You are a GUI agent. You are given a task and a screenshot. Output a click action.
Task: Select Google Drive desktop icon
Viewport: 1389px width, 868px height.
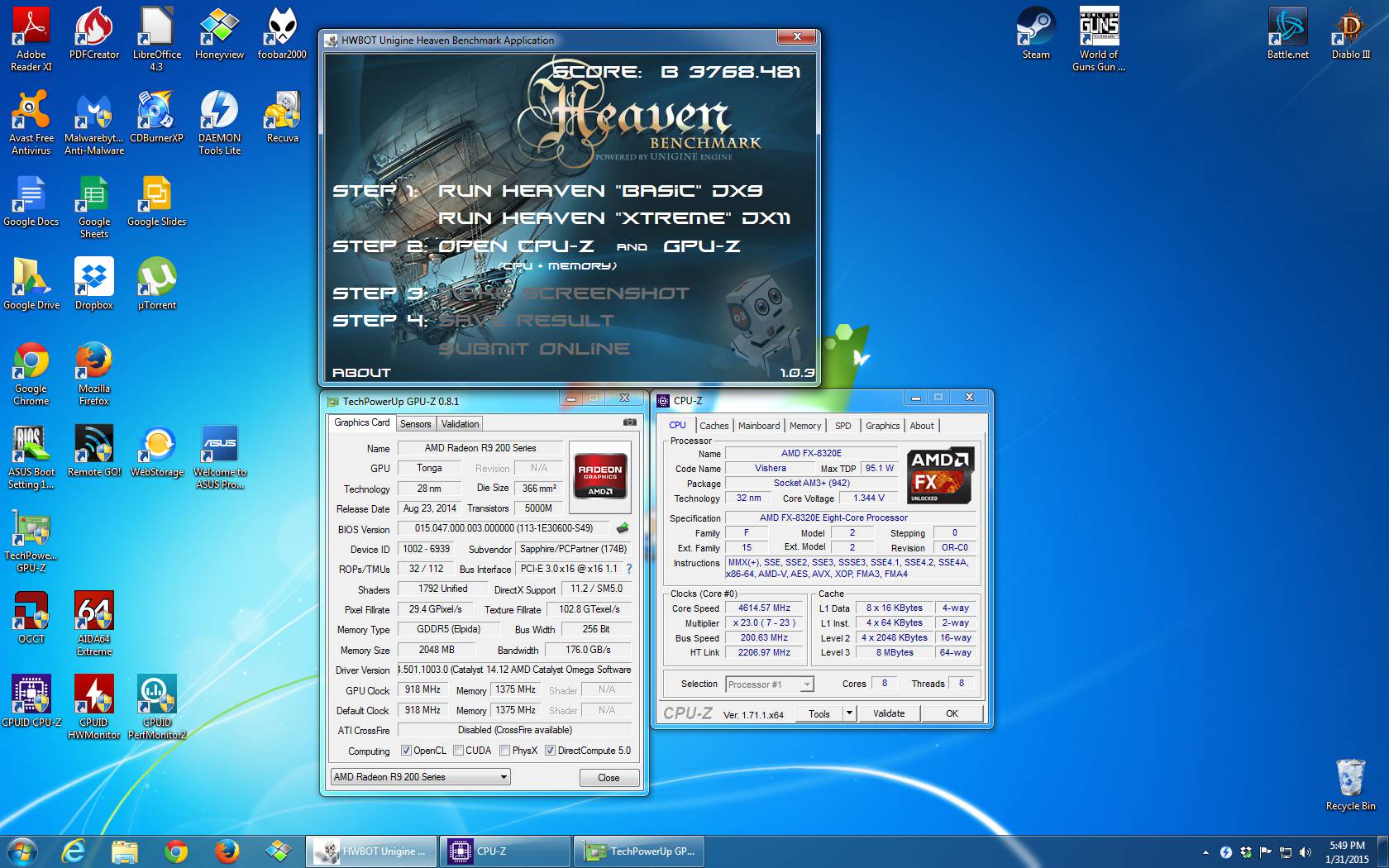(31, 284)
